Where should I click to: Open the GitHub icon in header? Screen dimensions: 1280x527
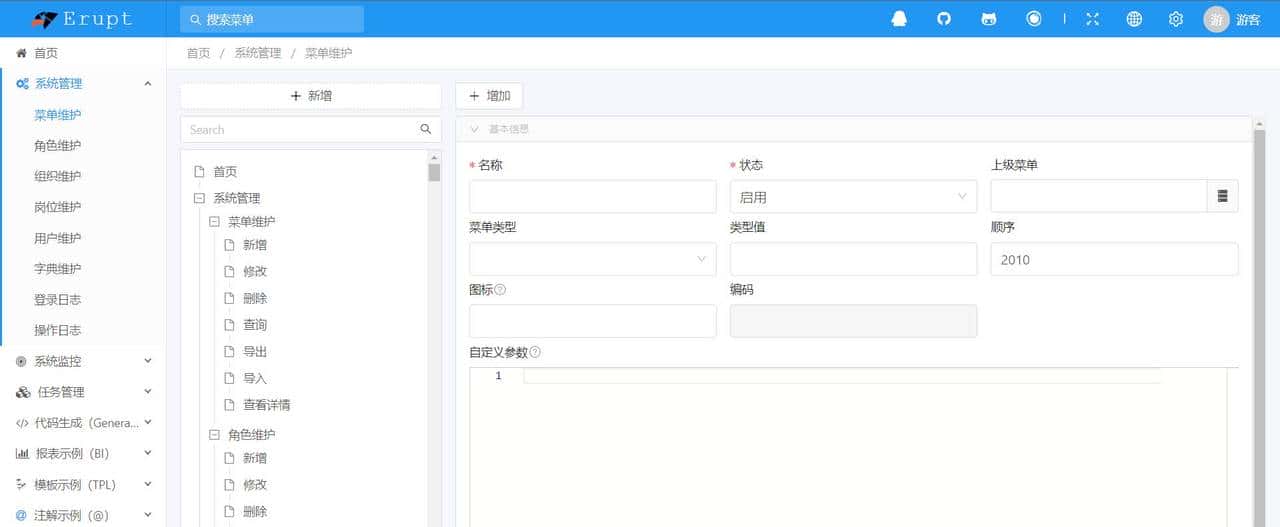pos(944,19)
